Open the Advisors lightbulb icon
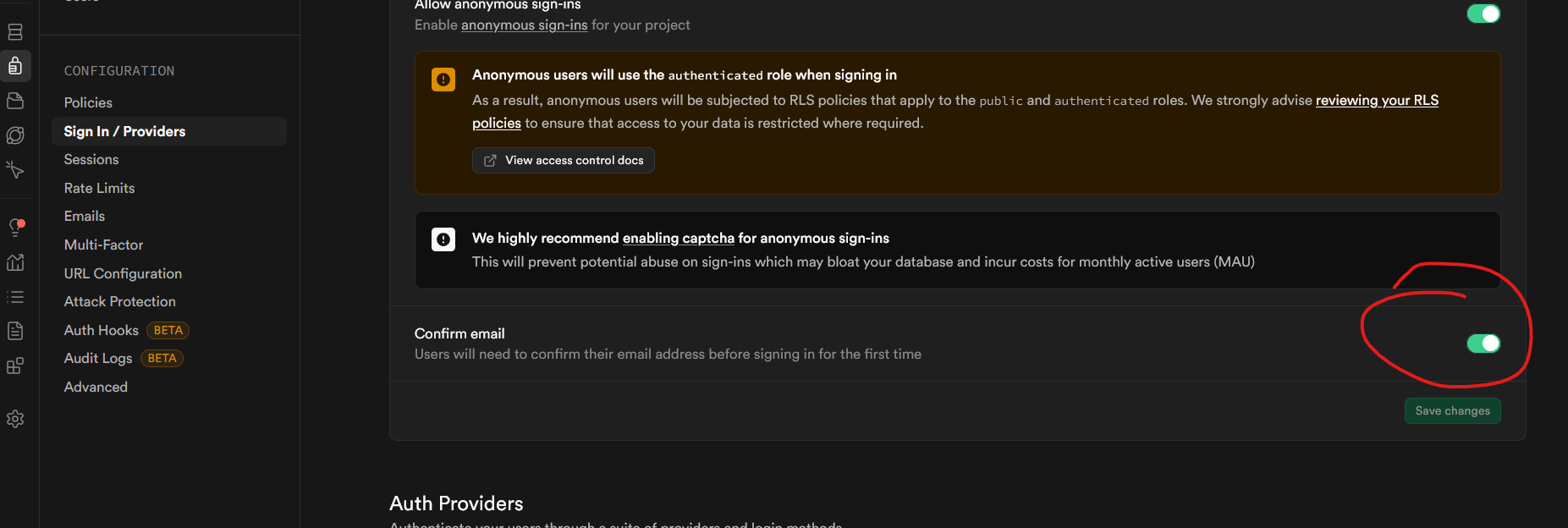The image size is (1568, 528). pos(15,227)
